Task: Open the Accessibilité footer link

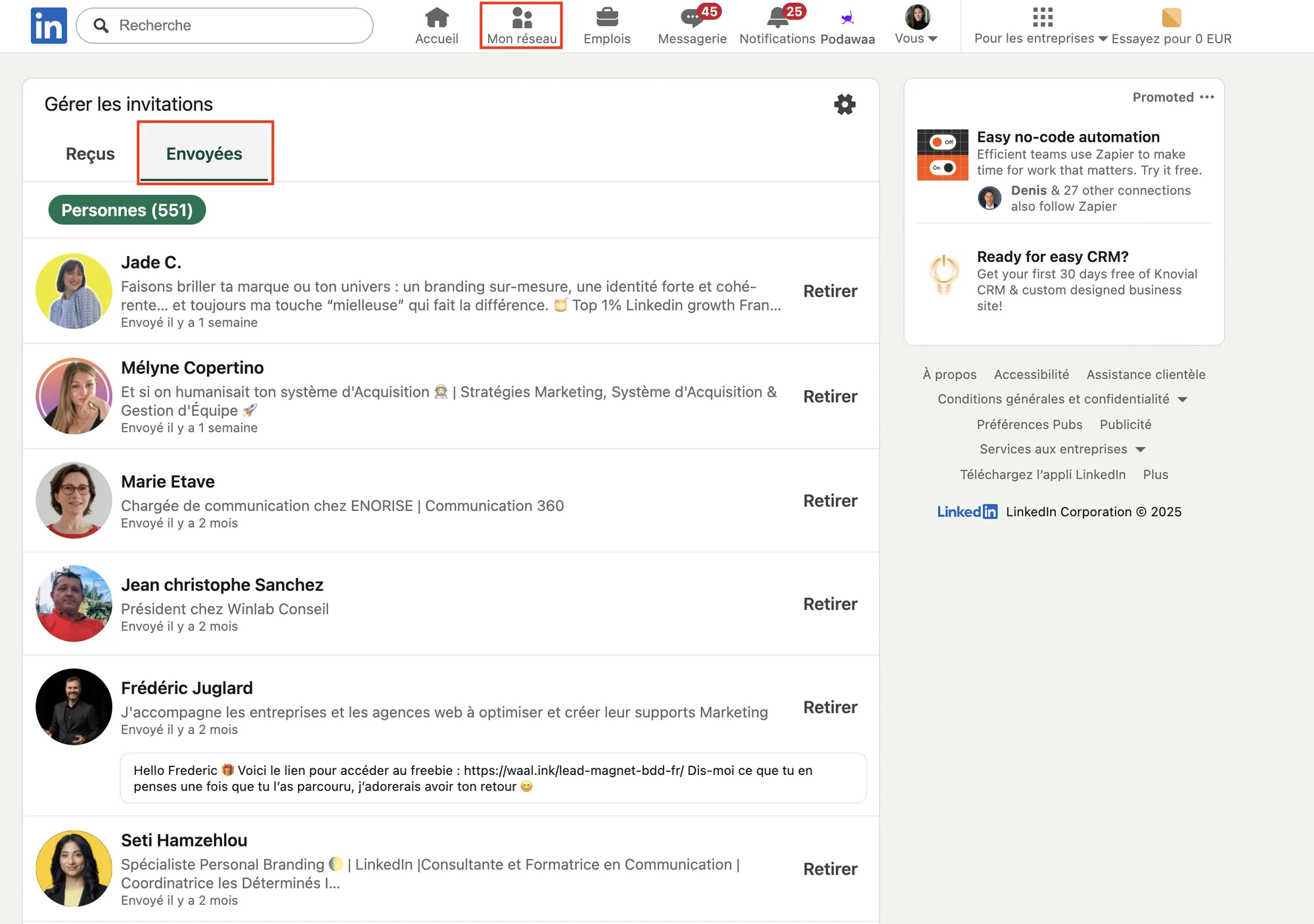Action: click(x=1031, y=374)
